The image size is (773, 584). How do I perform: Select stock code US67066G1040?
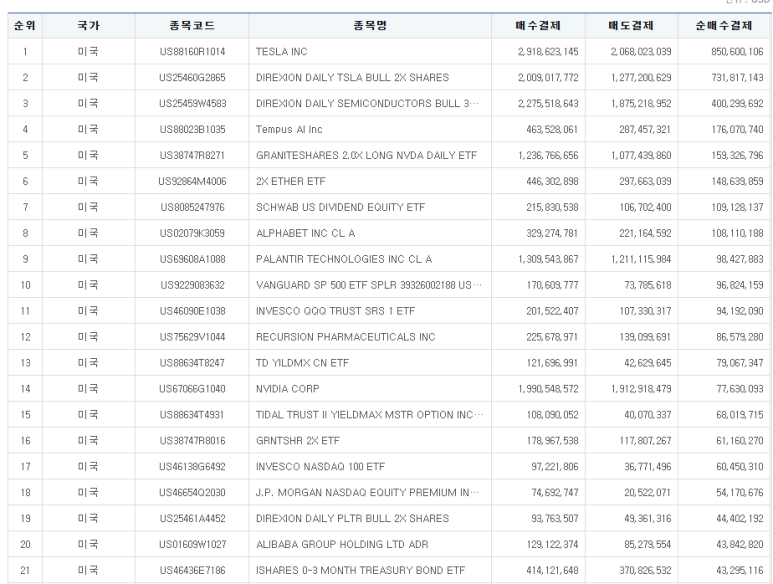[x=192, y=389]
